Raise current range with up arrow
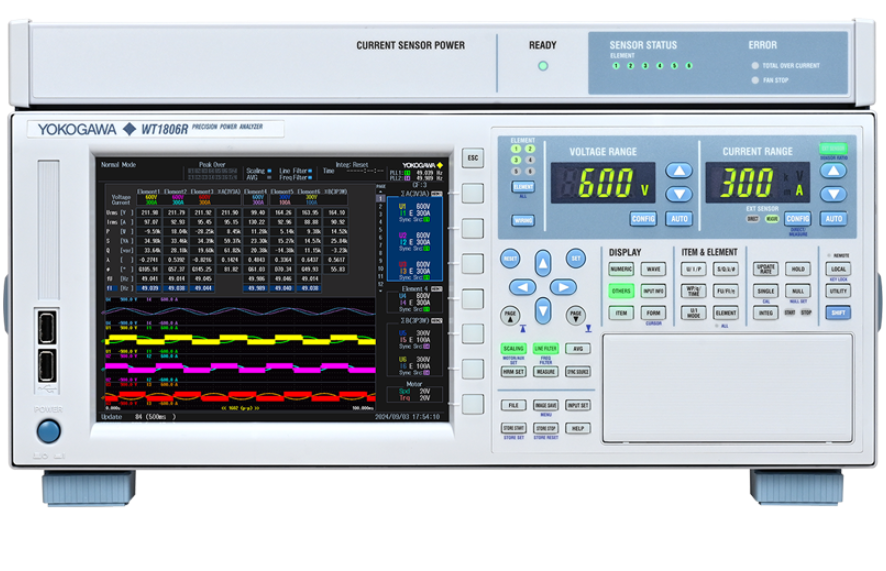 833,170
